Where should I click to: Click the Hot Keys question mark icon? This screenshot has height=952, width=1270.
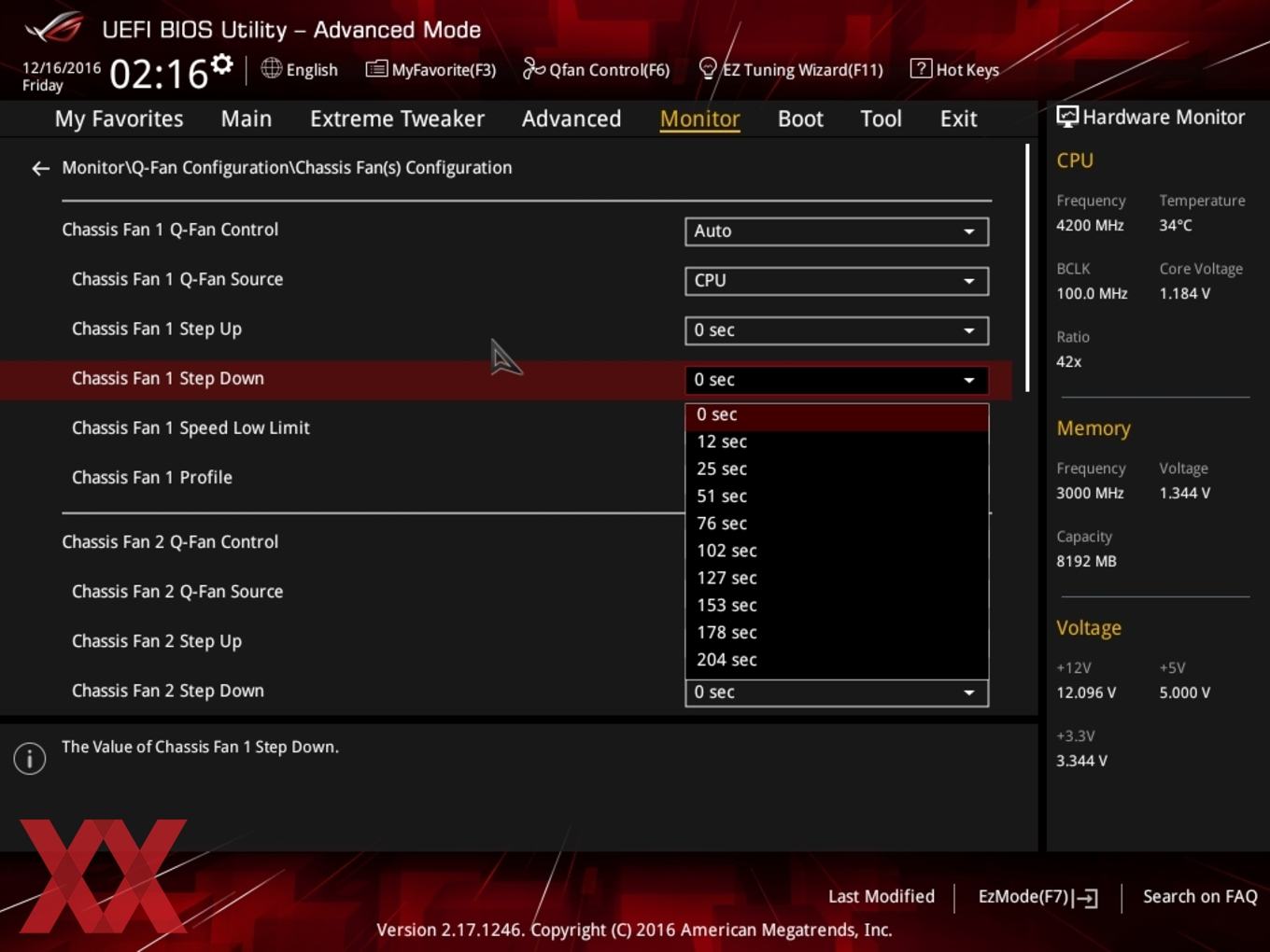921,68
